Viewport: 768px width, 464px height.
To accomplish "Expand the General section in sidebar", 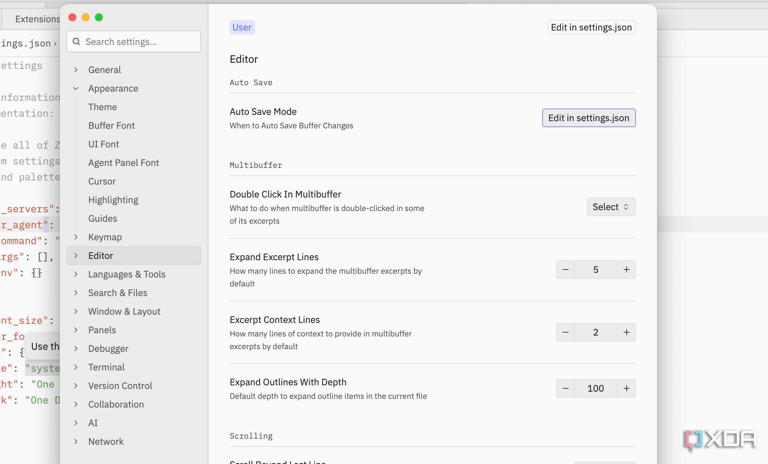I will point(76,70).
